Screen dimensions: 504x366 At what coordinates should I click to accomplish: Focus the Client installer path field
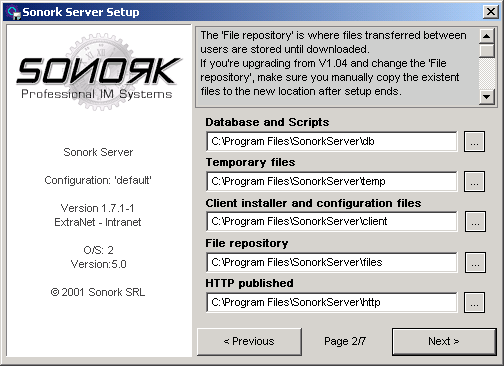332,221
